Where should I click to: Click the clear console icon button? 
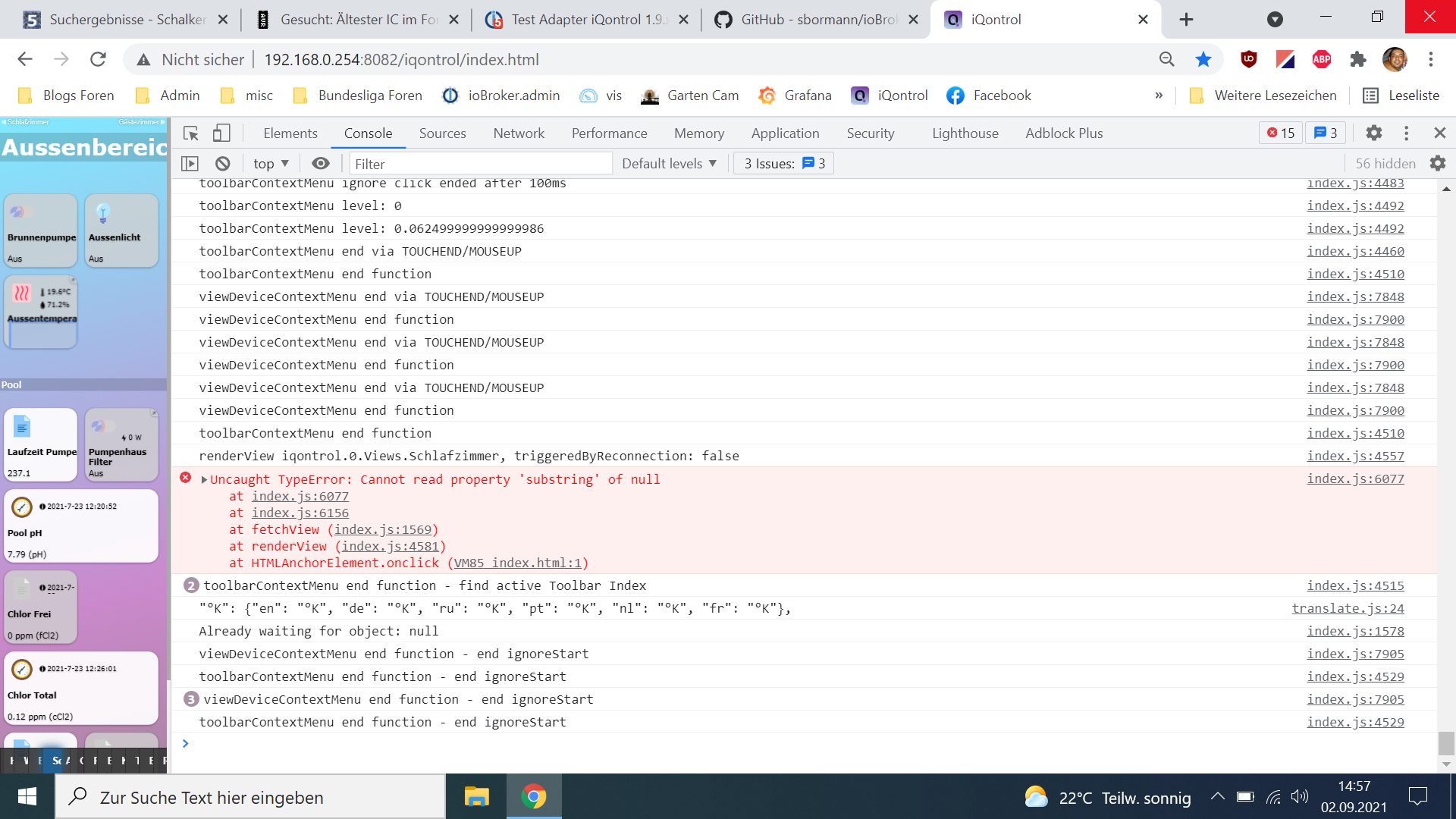point(222,163)
